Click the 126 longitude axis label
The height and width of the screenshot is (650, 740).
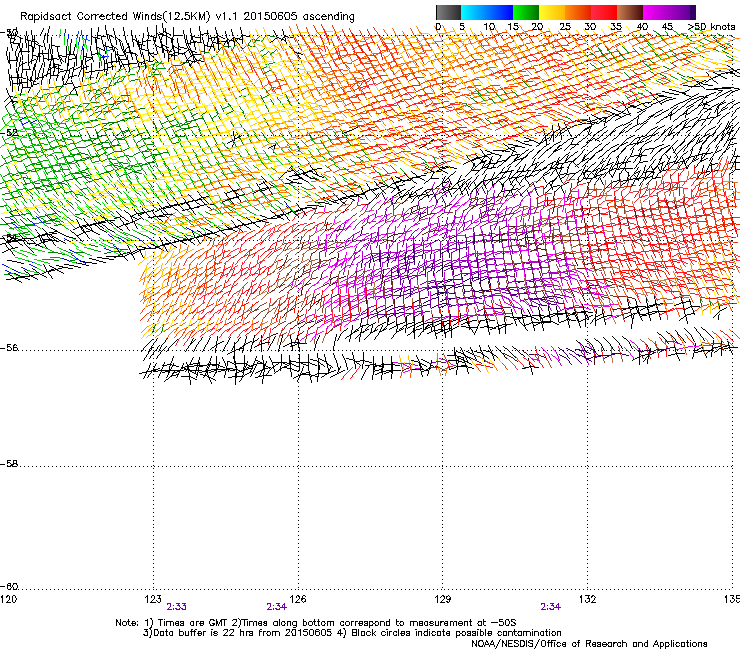tap(298, 599)
